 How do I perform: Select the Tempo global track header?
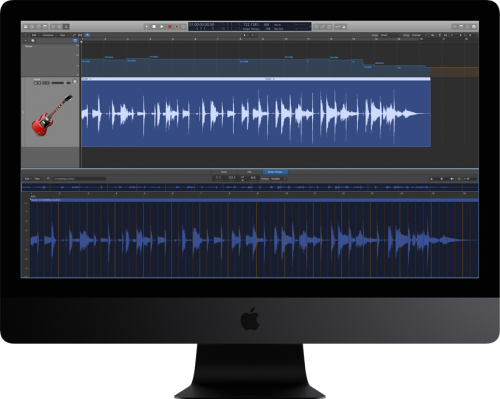[x=50, y=60]
